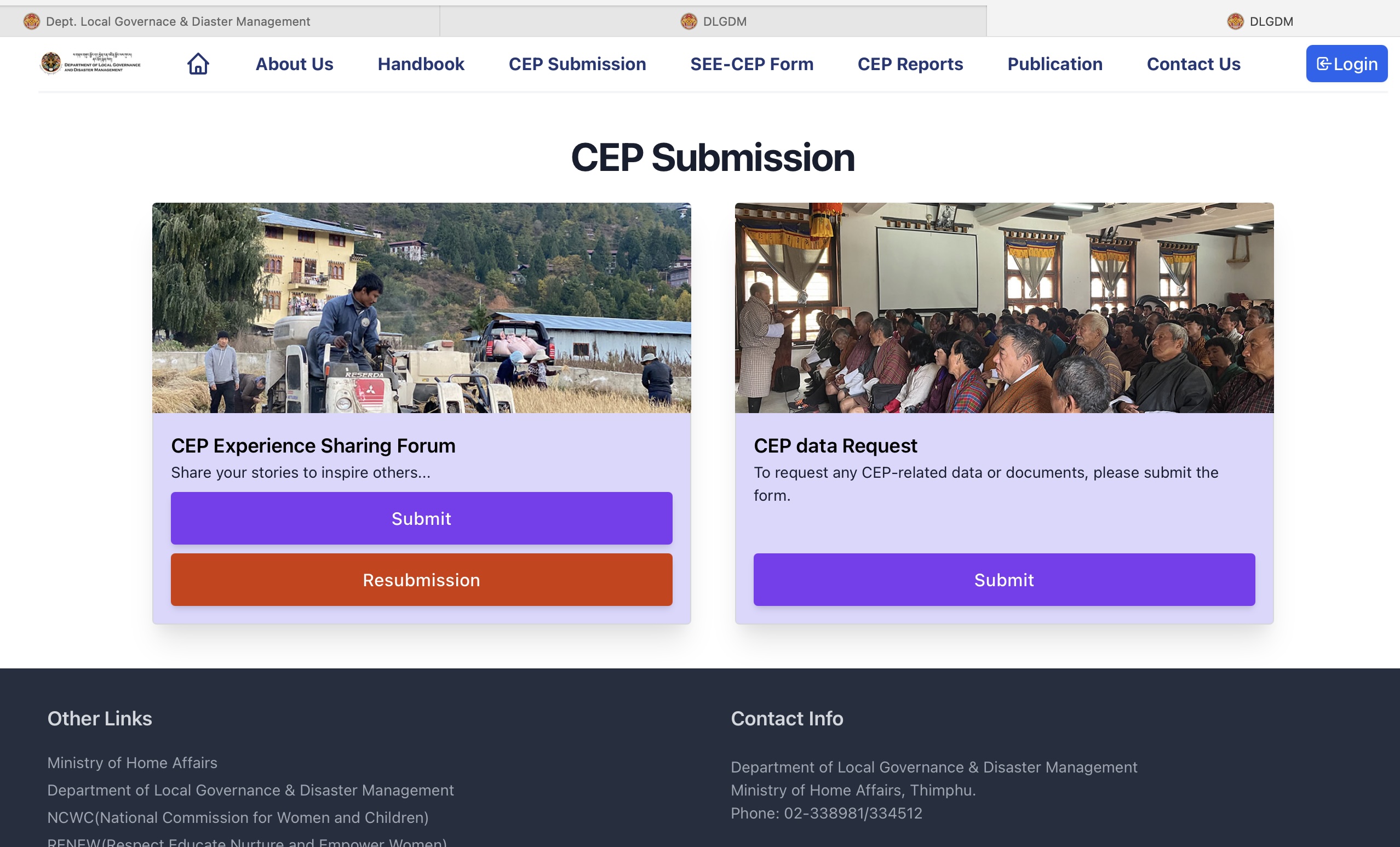Open Department of Local Governance & Disaster Management link
Screen dimensions: 1400x847
click(x=250, y=789)
